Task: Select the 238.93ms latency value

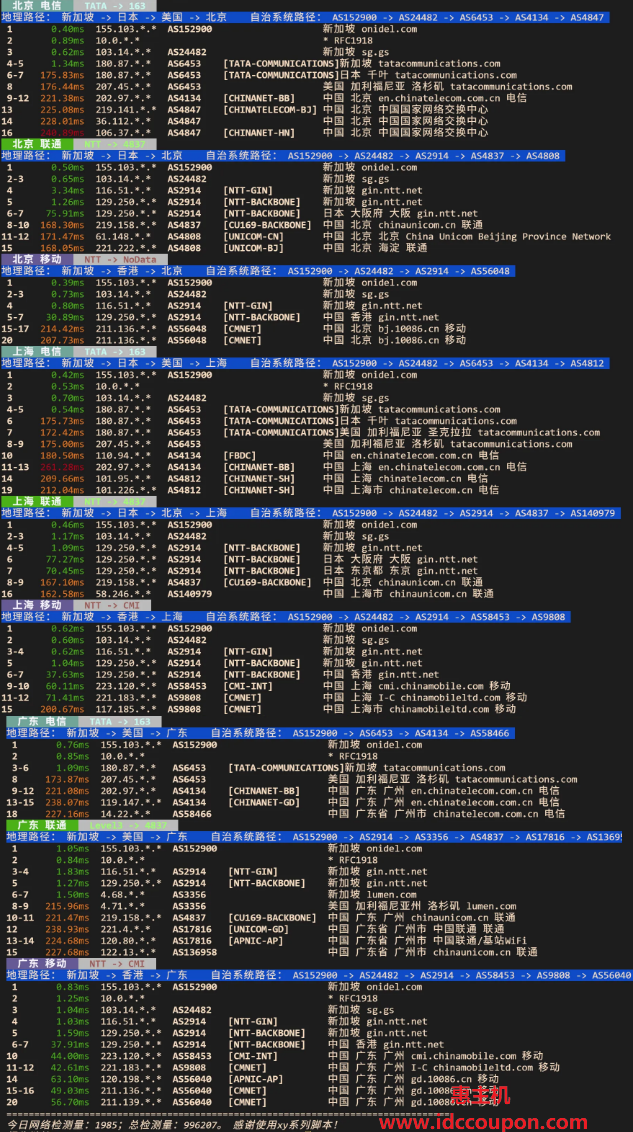Action: [x=67, y=929]
